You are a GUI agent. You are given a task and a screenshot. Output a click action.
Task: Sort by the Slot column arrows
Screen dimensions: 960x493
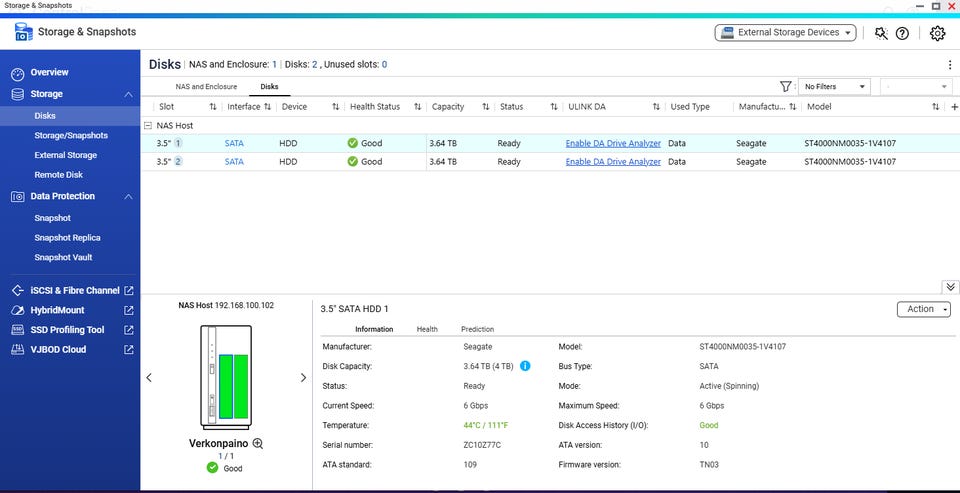point(212,107)
